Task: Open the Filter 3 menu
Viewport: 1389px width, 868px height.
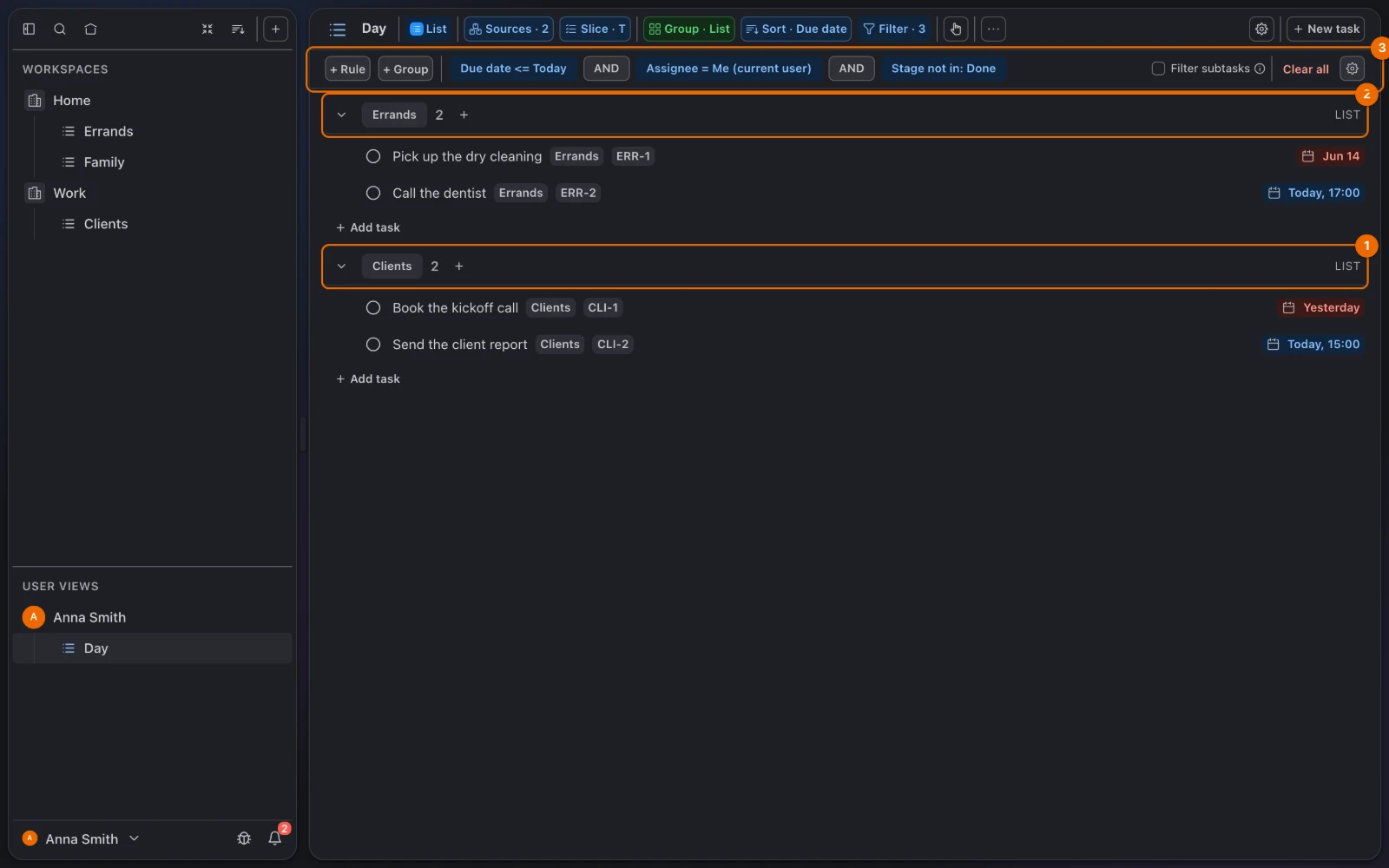Action: (894, 29)
